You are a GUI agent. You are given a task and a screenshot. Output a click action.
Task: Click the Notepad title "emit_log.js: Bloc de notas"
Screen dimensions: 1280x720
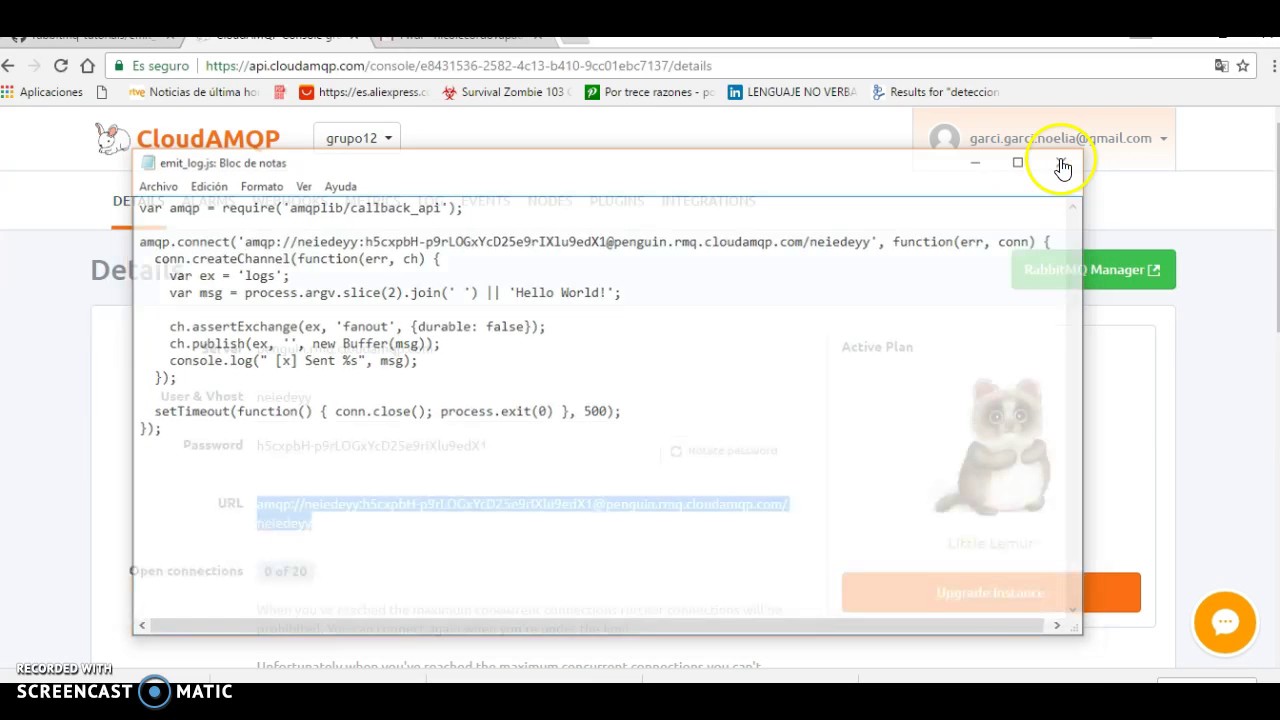click(223, 163)
